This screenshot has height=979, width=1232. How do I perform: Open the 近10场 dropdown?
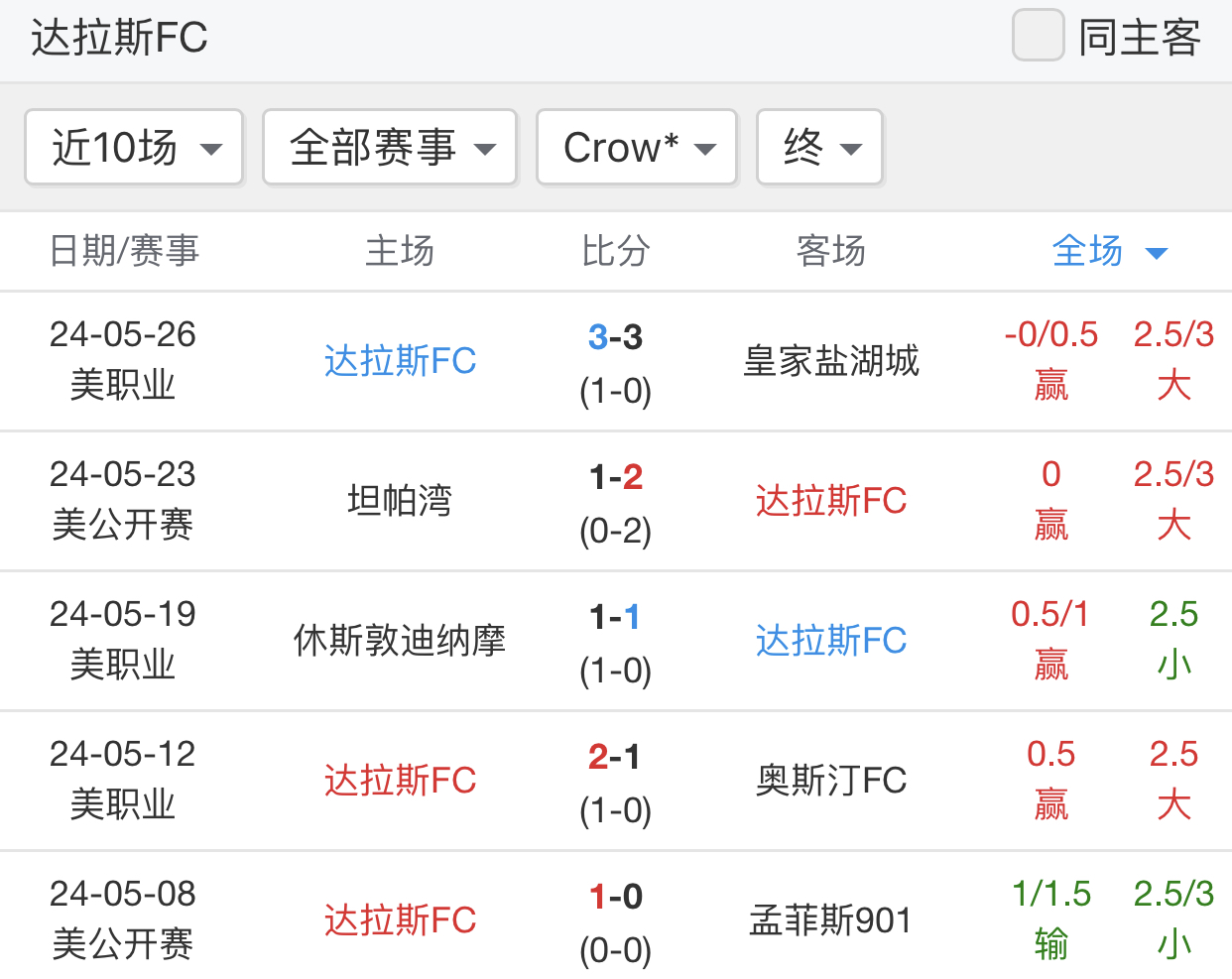[134, 148]
